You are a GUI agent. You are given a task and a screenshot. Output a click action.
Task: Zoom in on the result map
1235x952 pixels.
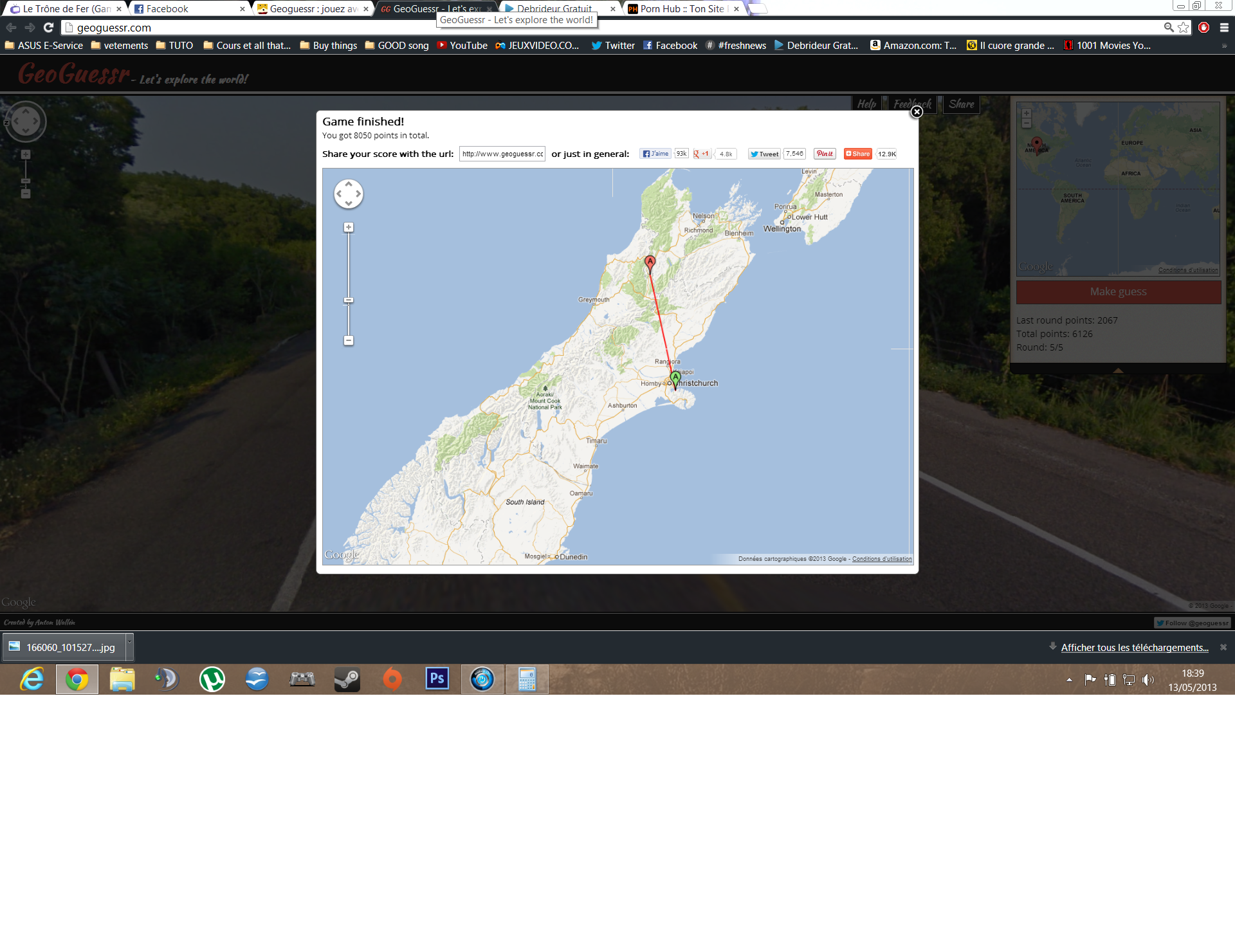coord(349,227)
